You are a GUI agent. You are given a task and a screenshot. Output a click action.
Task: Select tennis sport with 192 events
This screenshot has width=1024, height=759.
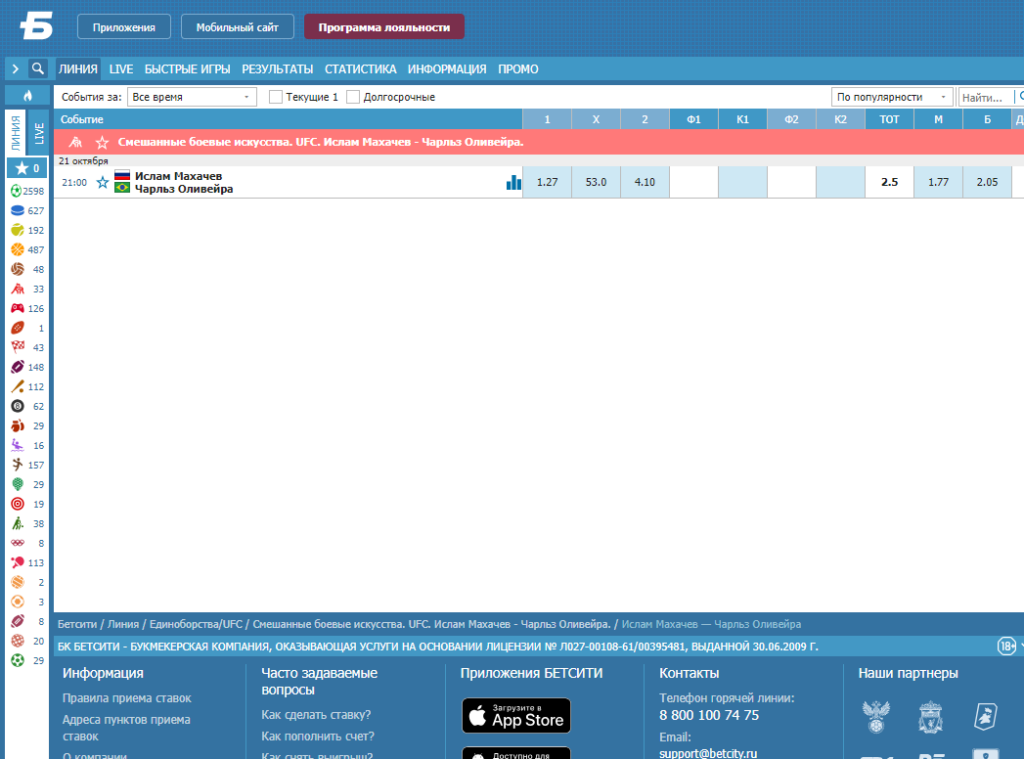[x=27, y=230]
